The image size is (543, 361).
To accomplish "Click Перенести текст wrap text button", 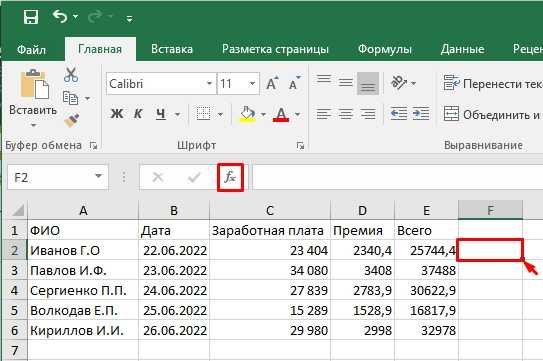I will pyautogui.click(x=492, y=83).
